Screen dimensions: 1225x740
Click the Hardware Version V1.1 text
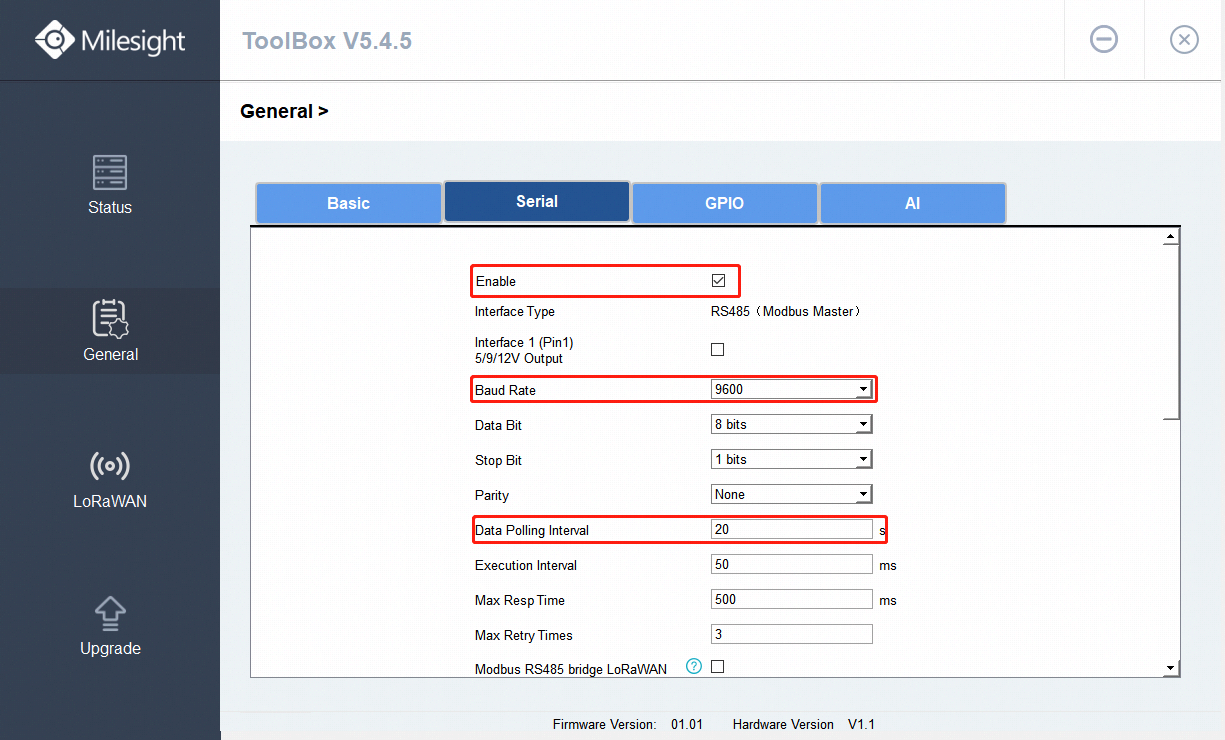804,724
